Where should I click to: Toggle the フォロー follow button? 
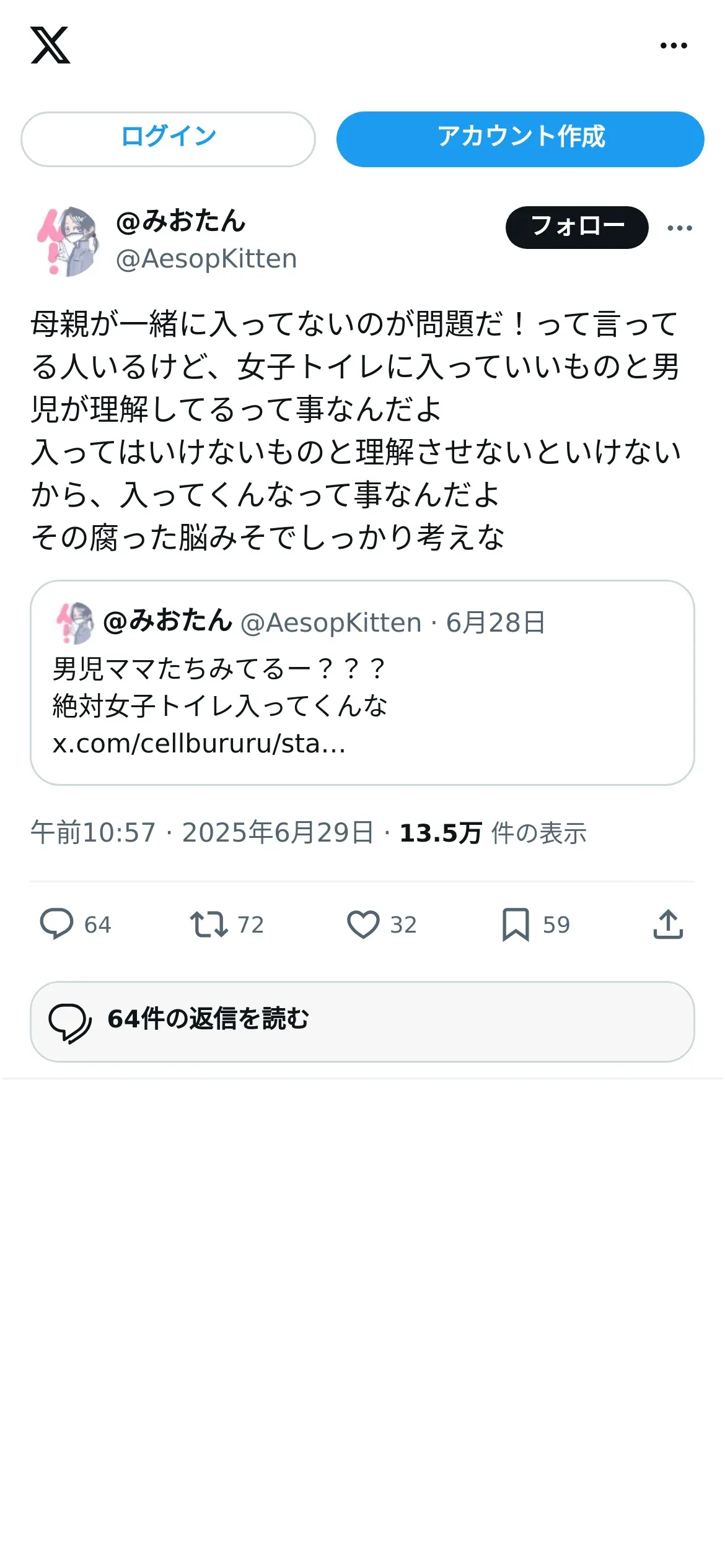coord(577,227)
